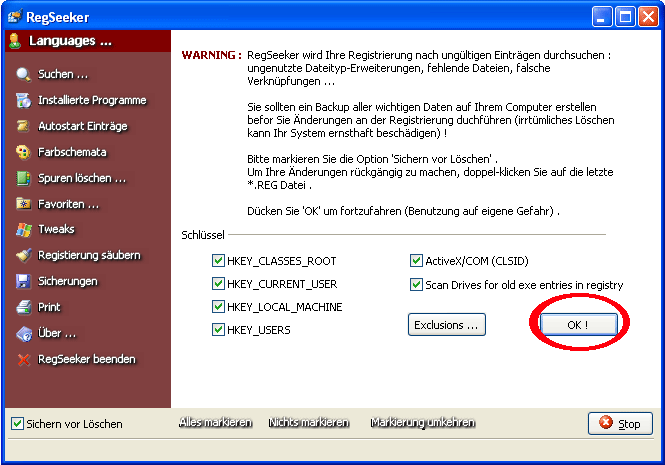Uncheck HKEY_CLASSES_ROOT checkbox

[218, 260]
